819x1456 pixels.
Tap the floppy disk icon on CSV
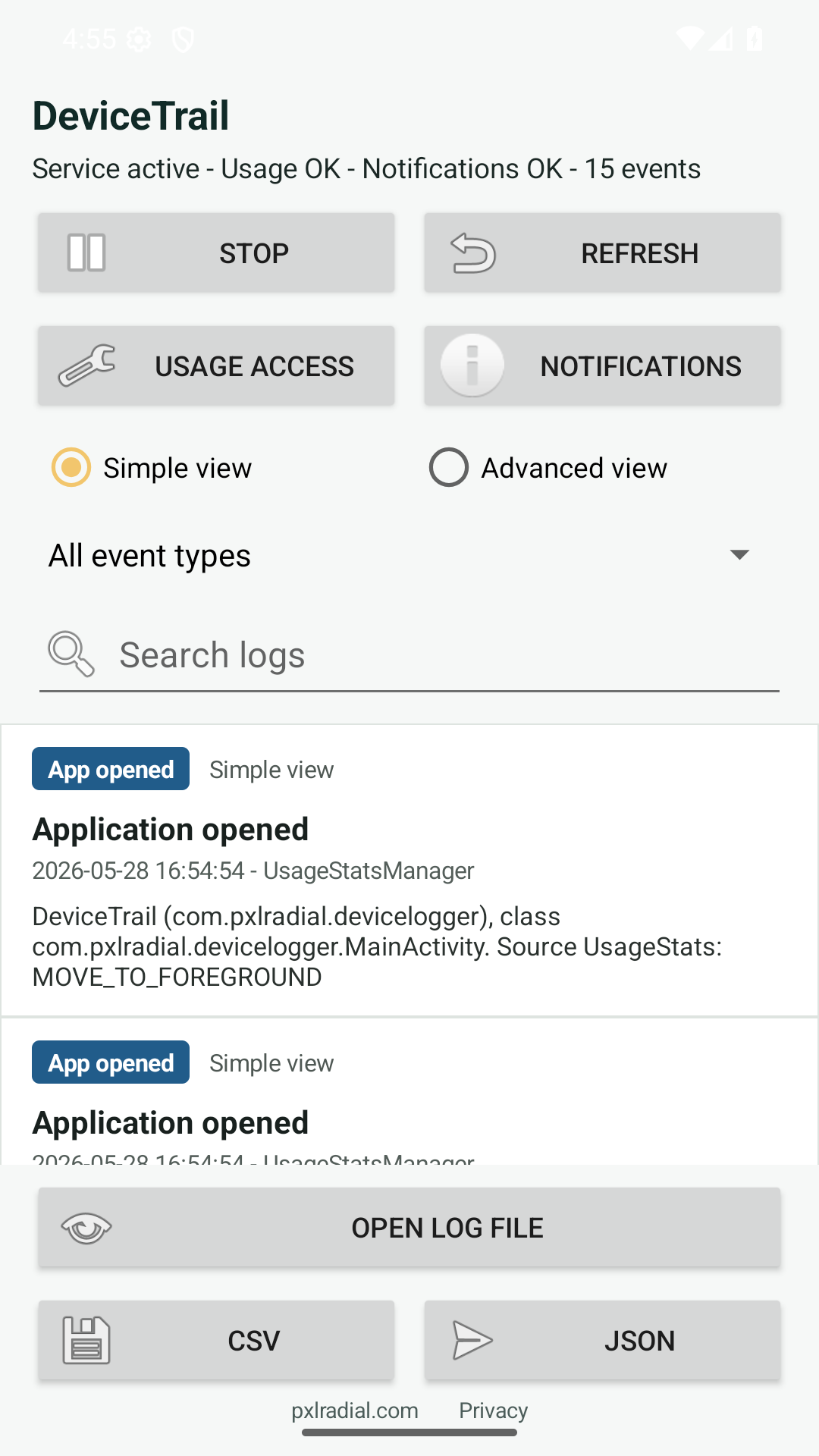pos(86,1341)
